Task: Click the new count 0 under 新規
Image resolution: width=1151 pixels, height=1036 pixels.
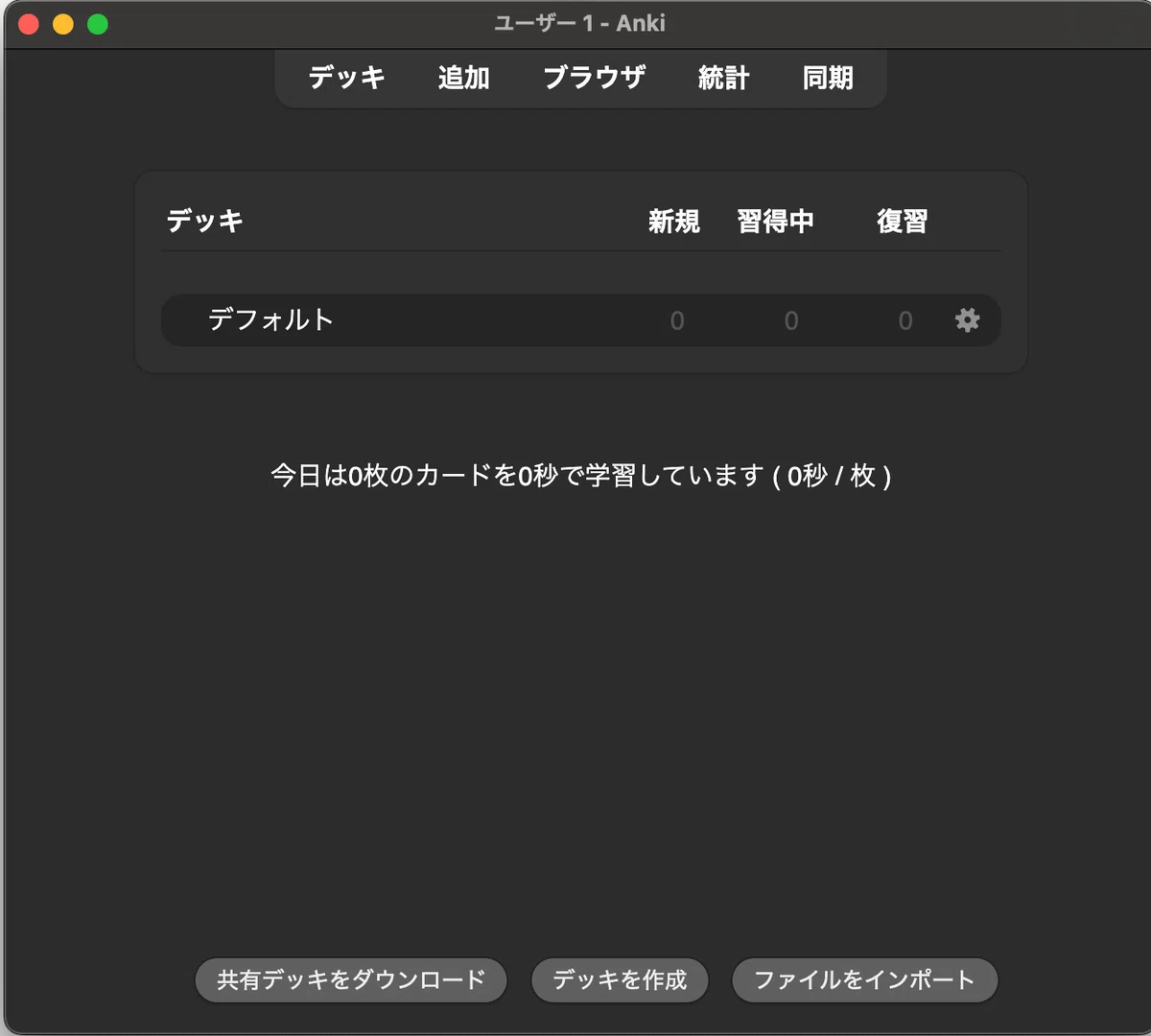Action: click(677, 320)
